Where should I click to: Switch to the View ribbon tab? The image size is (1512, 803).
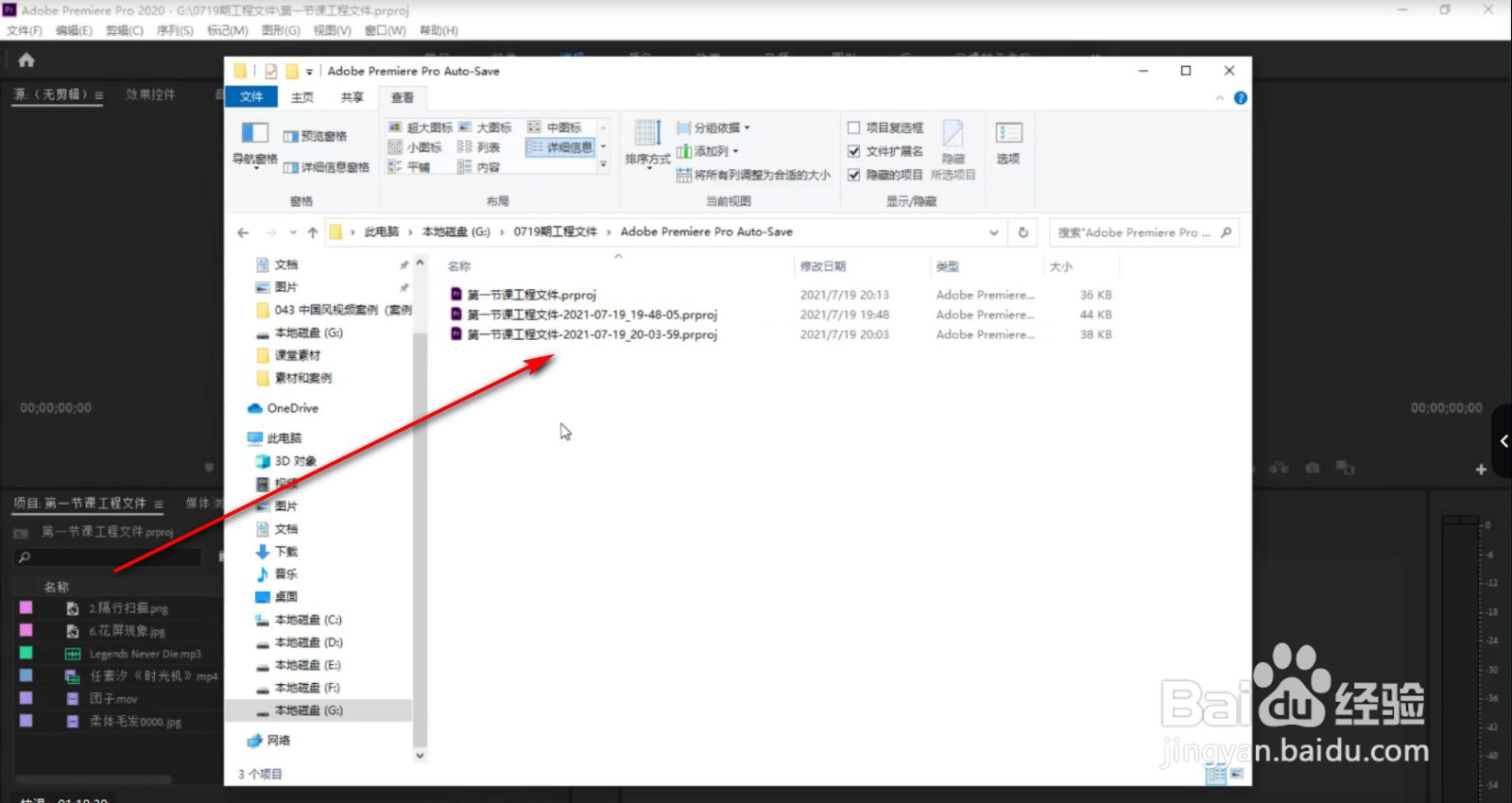(x=403, y=97)
